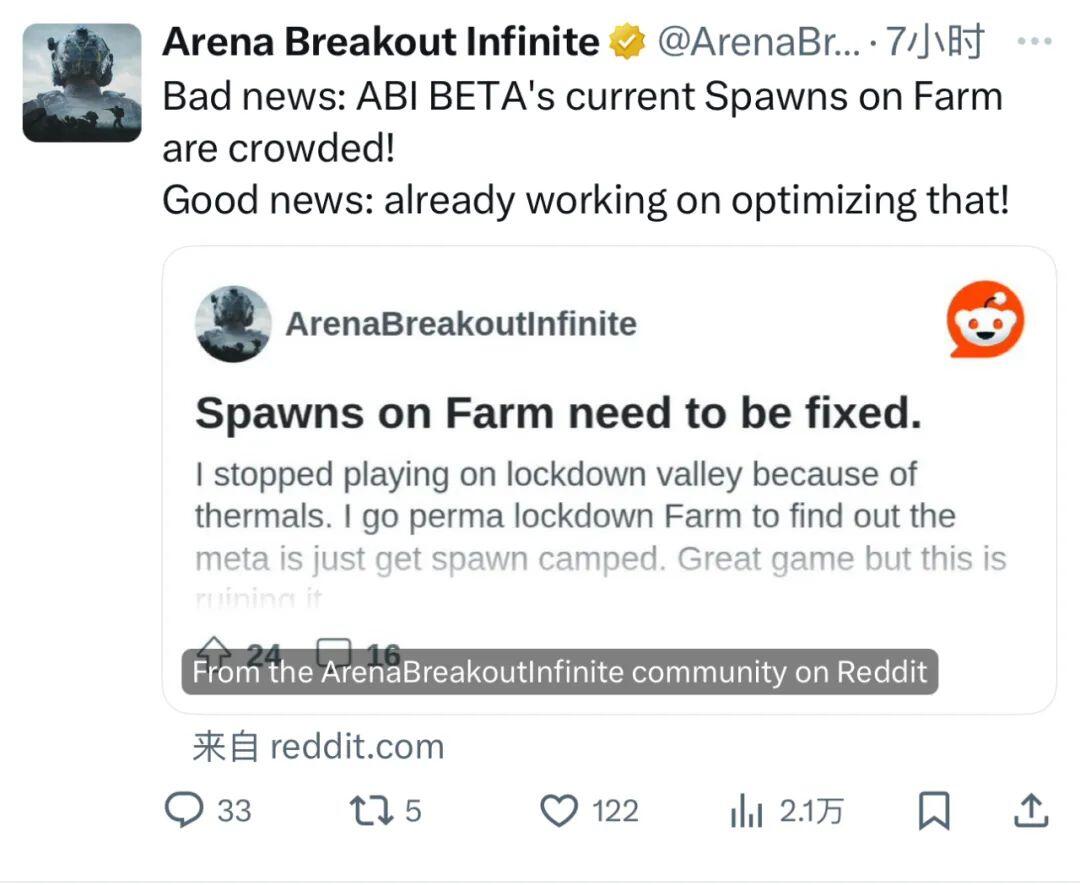
Task: Click the "From the ArenaBreakoutInfinite community" caption
Action: pyautogui.click(x=560, y=672)
